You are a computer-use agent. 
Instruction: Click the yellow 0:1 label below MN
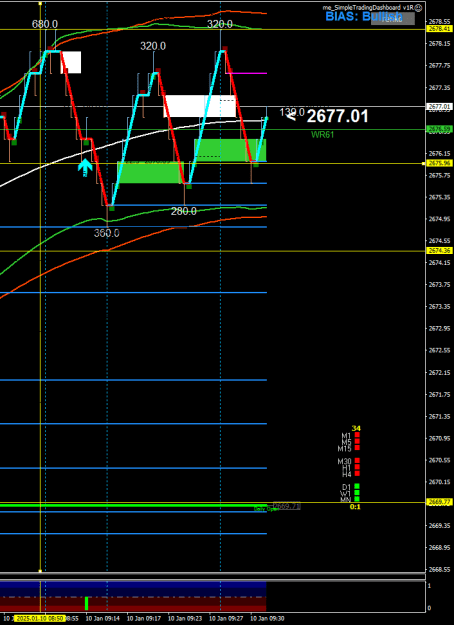coord(355,507)
